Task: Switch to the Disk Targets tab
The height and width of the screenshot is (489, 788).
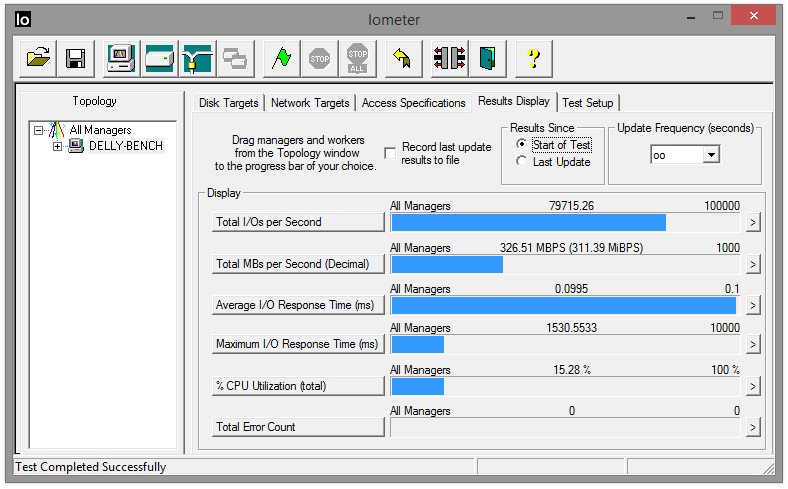Action: [229, 103]
